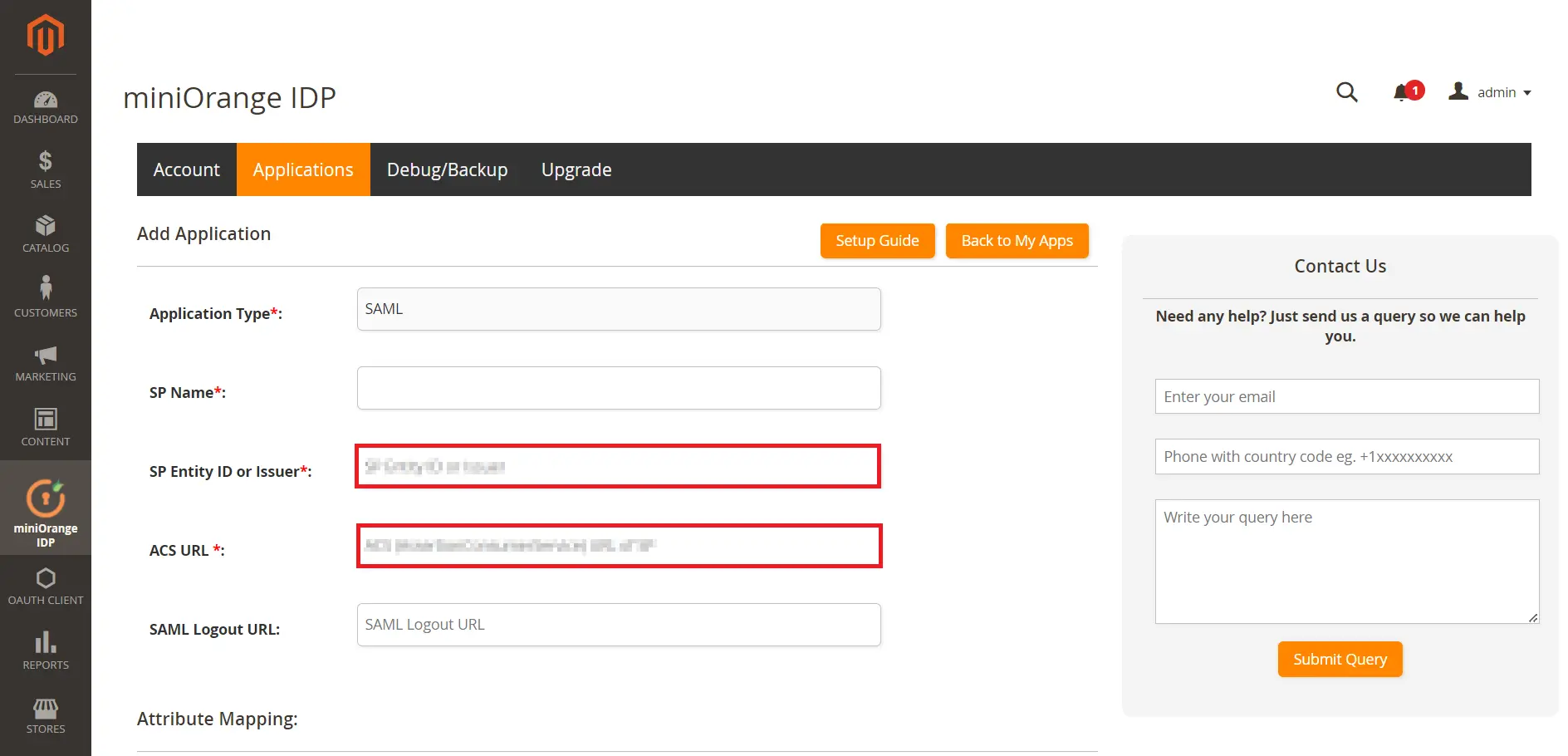Image resolution: width=1568 pixels, height=756 pixels.
Task: Click the 'Add Application' heading
Action: [204, 233]
